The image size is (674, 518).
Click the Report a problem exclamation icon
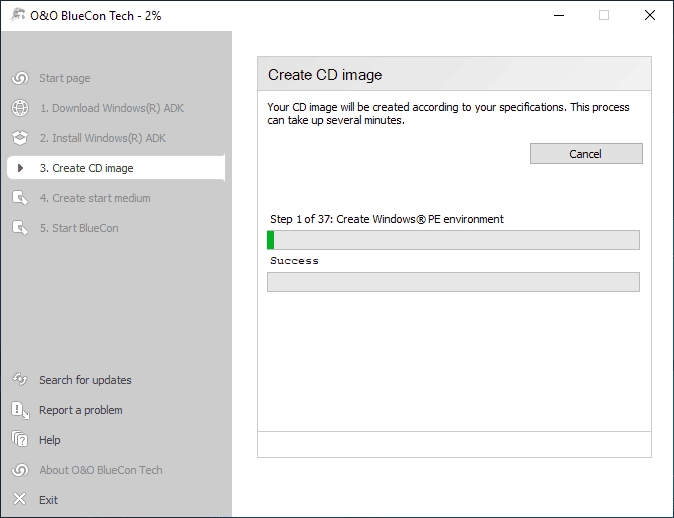point(20,410)
